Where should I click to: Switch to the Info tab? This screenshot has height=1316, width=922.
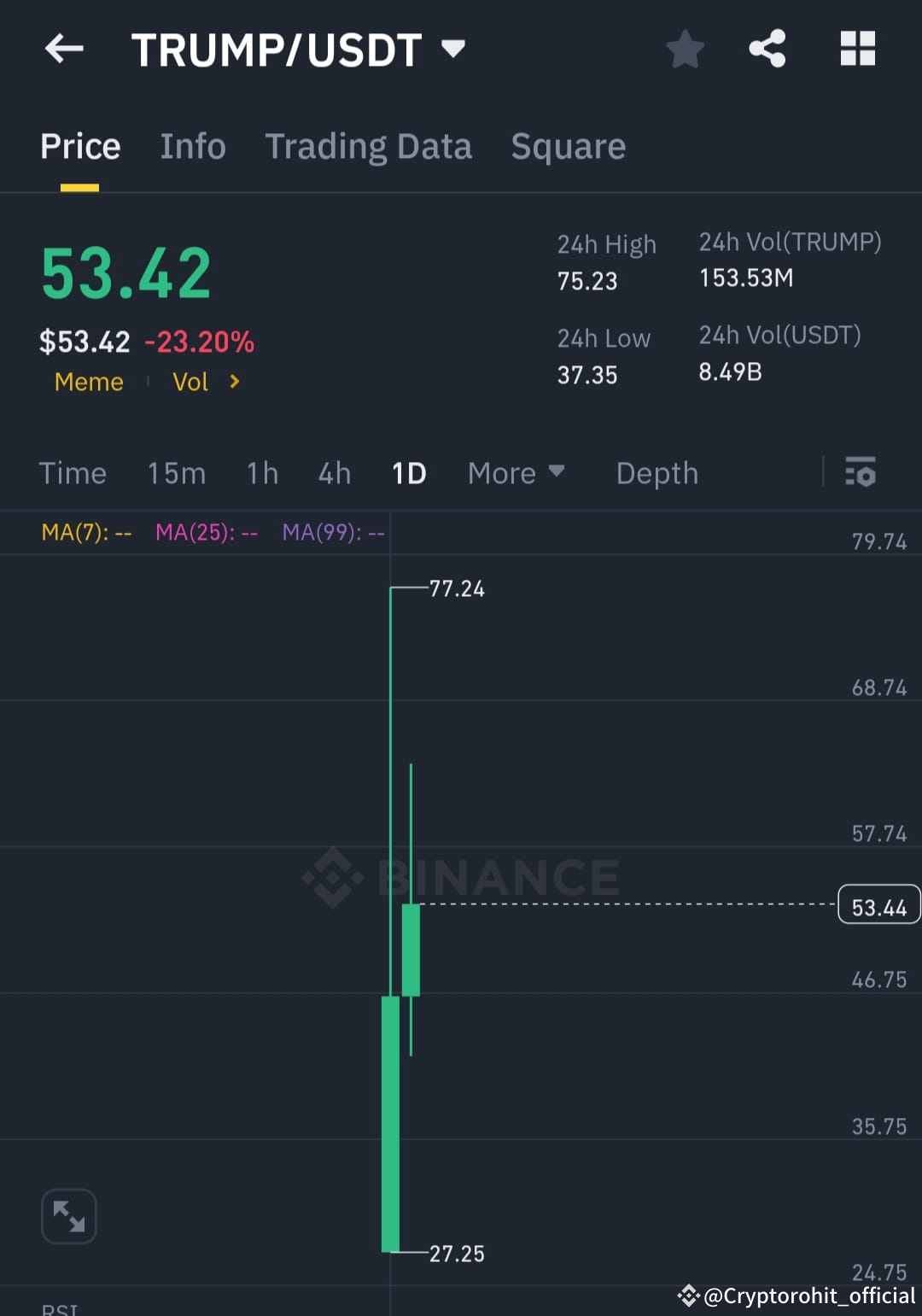coord(193,147)
